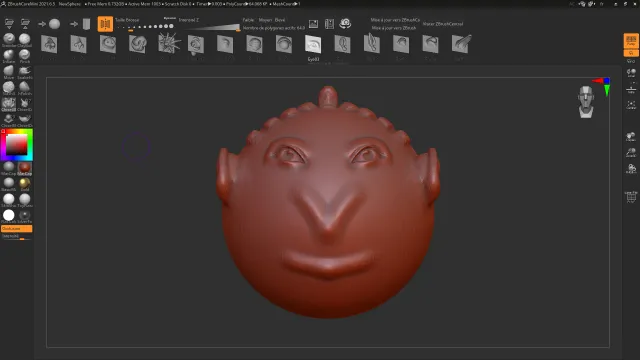The image size is (640, 360).
Task: Set resolution to Élevé
Action: (280, 20)
